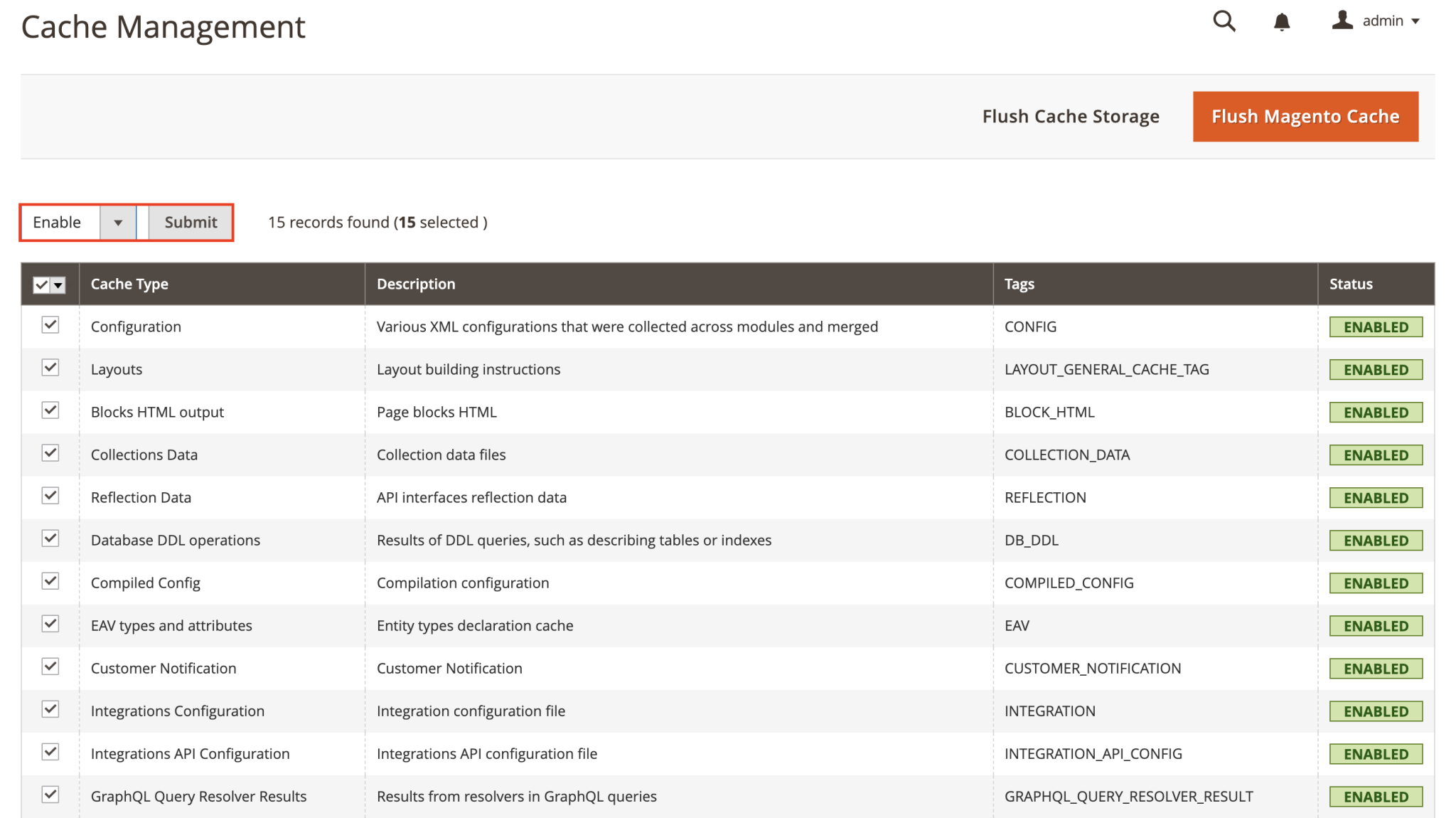Select the Customer Notification cache row
The height and width of the screenshot is (818, 1456).
[49, 666]
